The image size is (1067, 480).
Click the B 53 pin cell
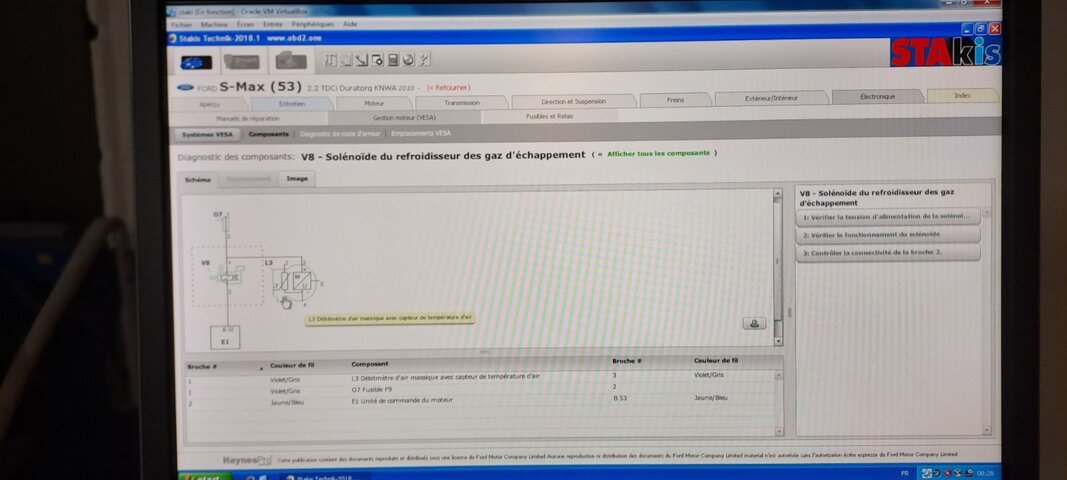[619, 398]
